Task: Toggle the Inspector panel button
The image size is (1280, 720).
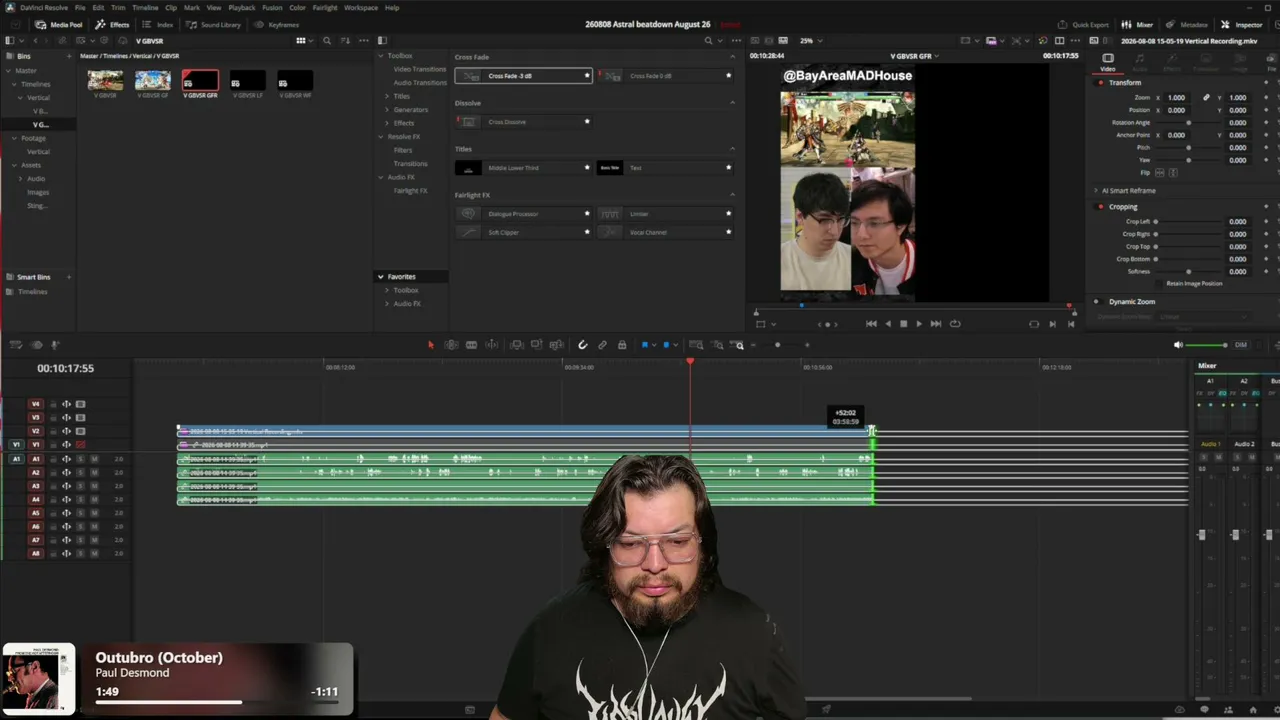Action: [1242, 24]
